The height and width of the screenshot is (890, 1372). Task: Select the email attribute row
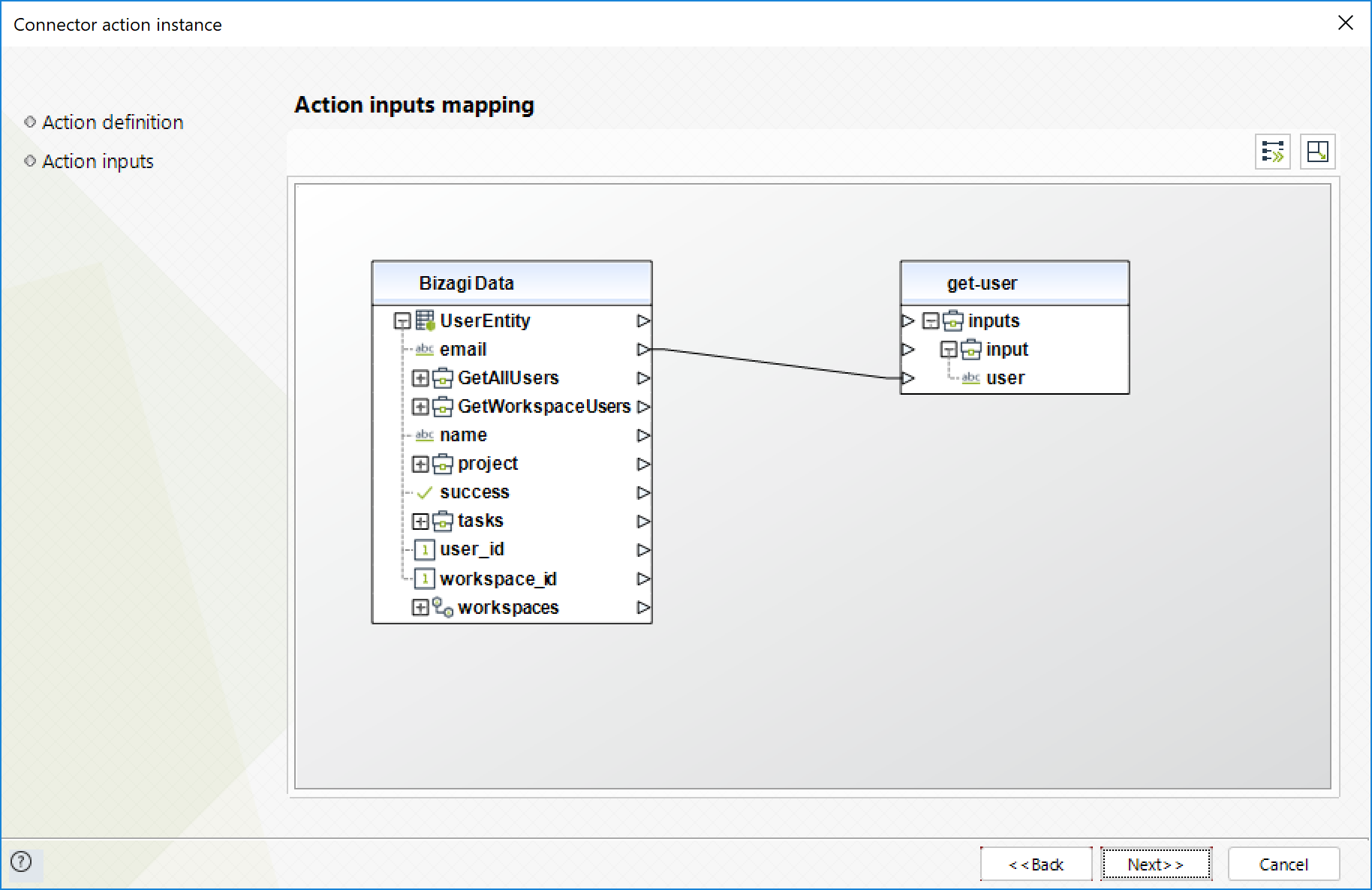[512, 349]
